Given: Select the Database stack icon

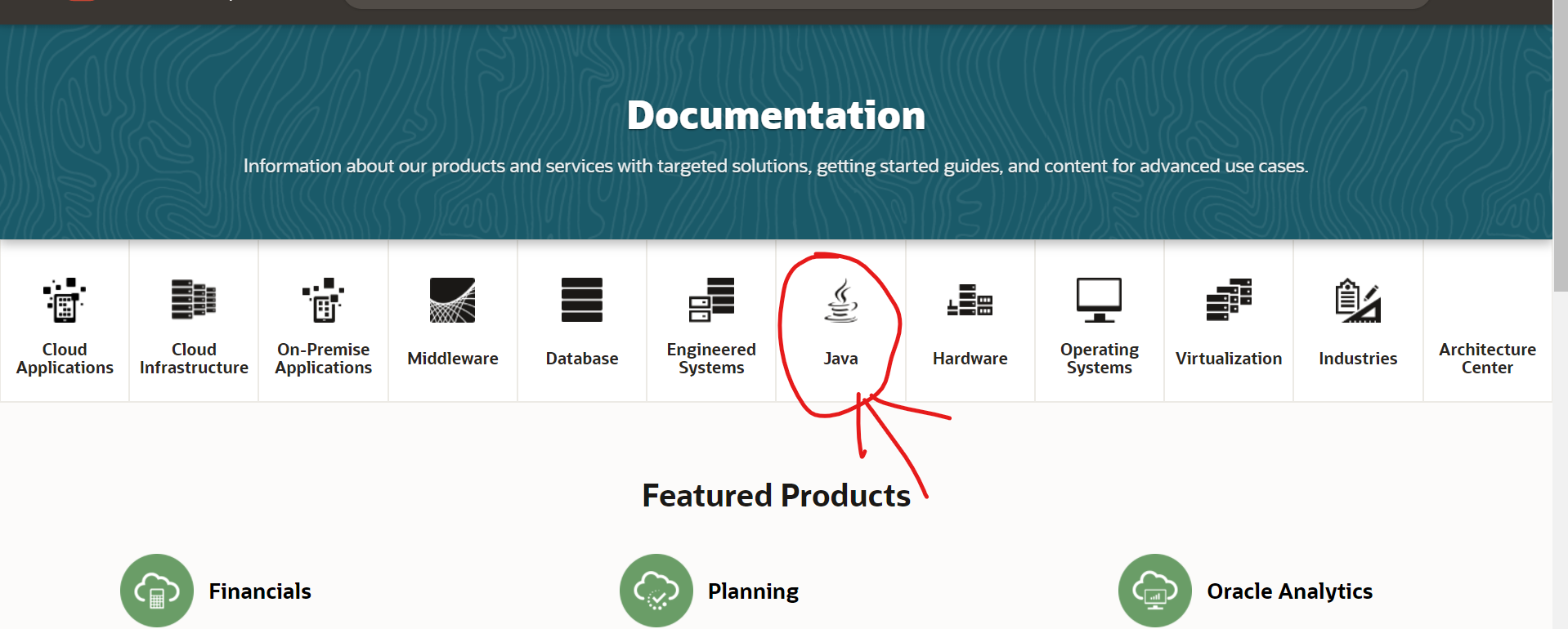Looking at the screenshot, I should [x=582, y=300].
